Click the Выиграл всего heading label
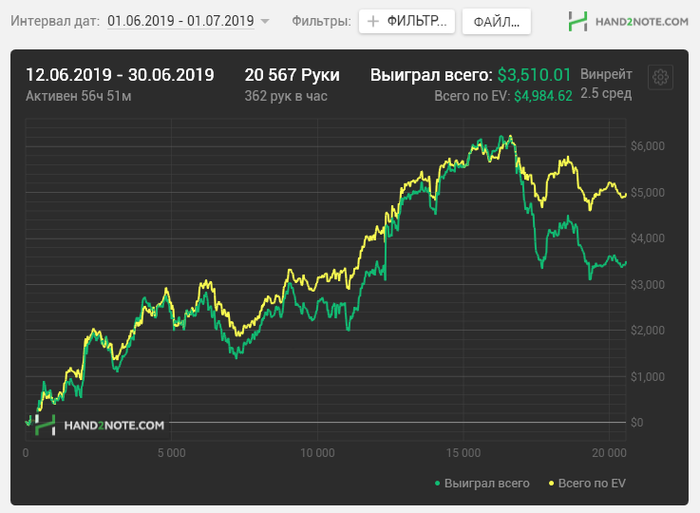Screen dimensions: 700x513 click(x=431, y=75)
